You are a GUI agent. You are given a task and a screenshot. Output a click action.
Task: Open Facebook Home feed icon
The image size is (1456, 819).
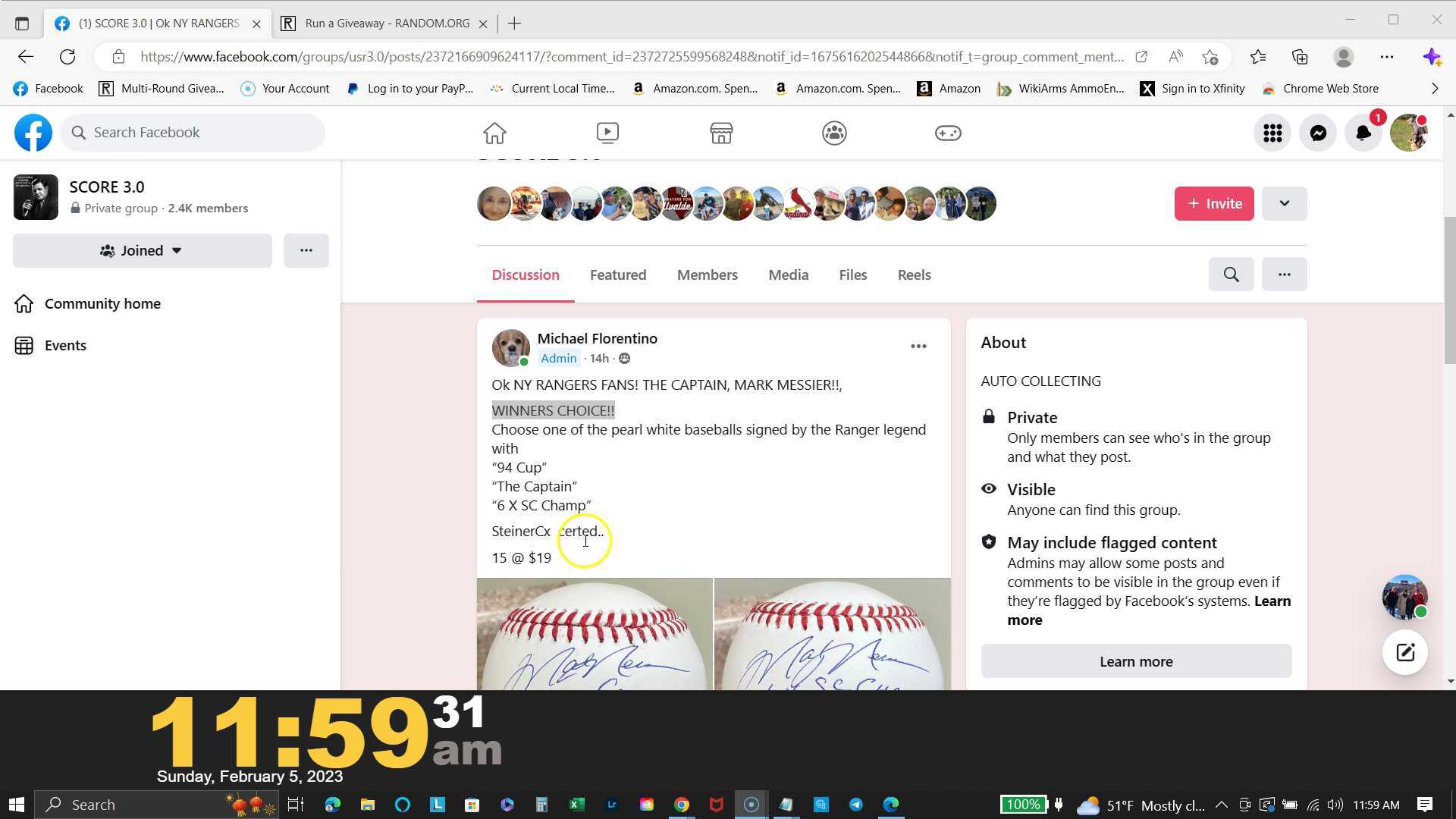click(494, 133)
